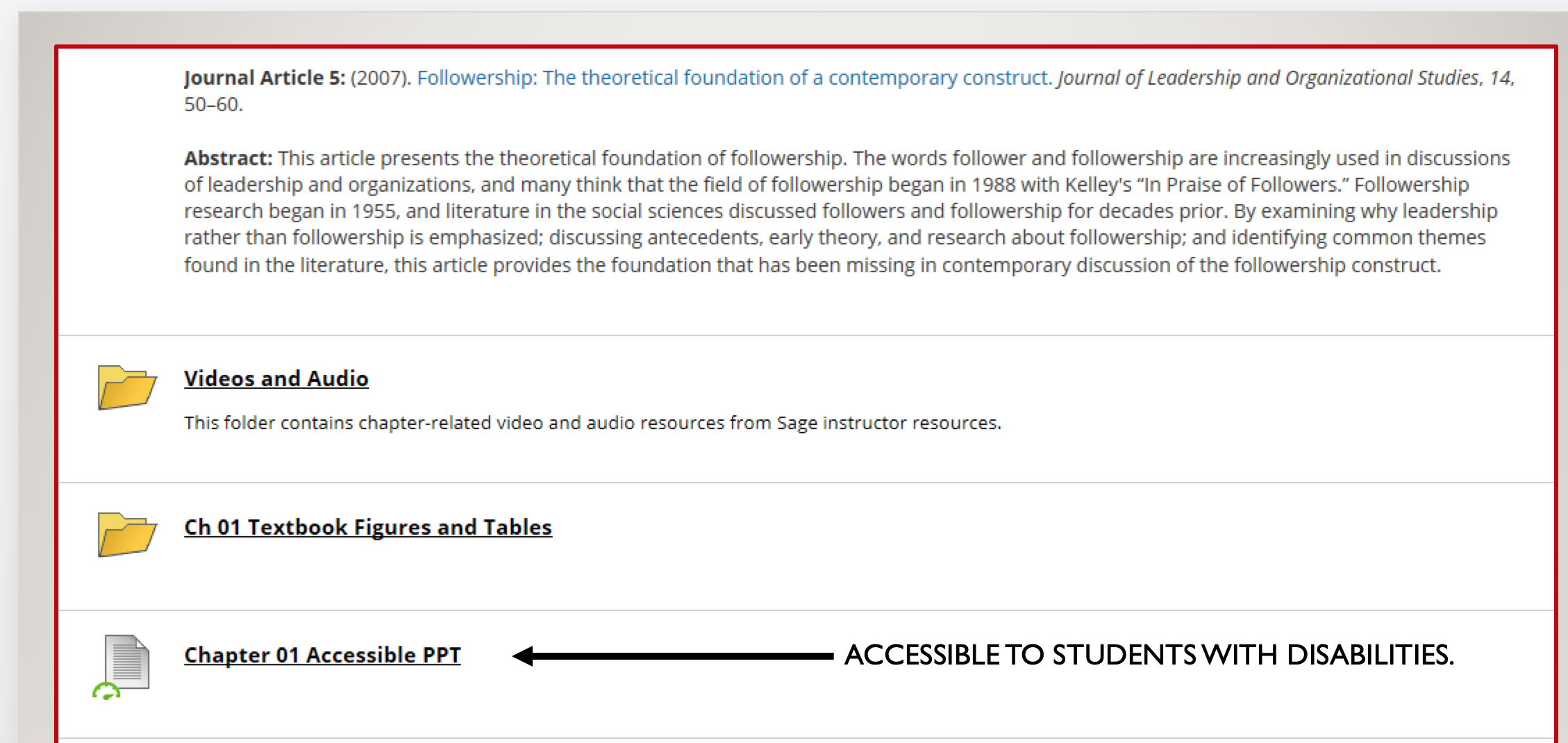Click the Ch 01 Textbook Figures folder icon
This screenshot has width=1568, height=743.
click(x=126, y=534)
